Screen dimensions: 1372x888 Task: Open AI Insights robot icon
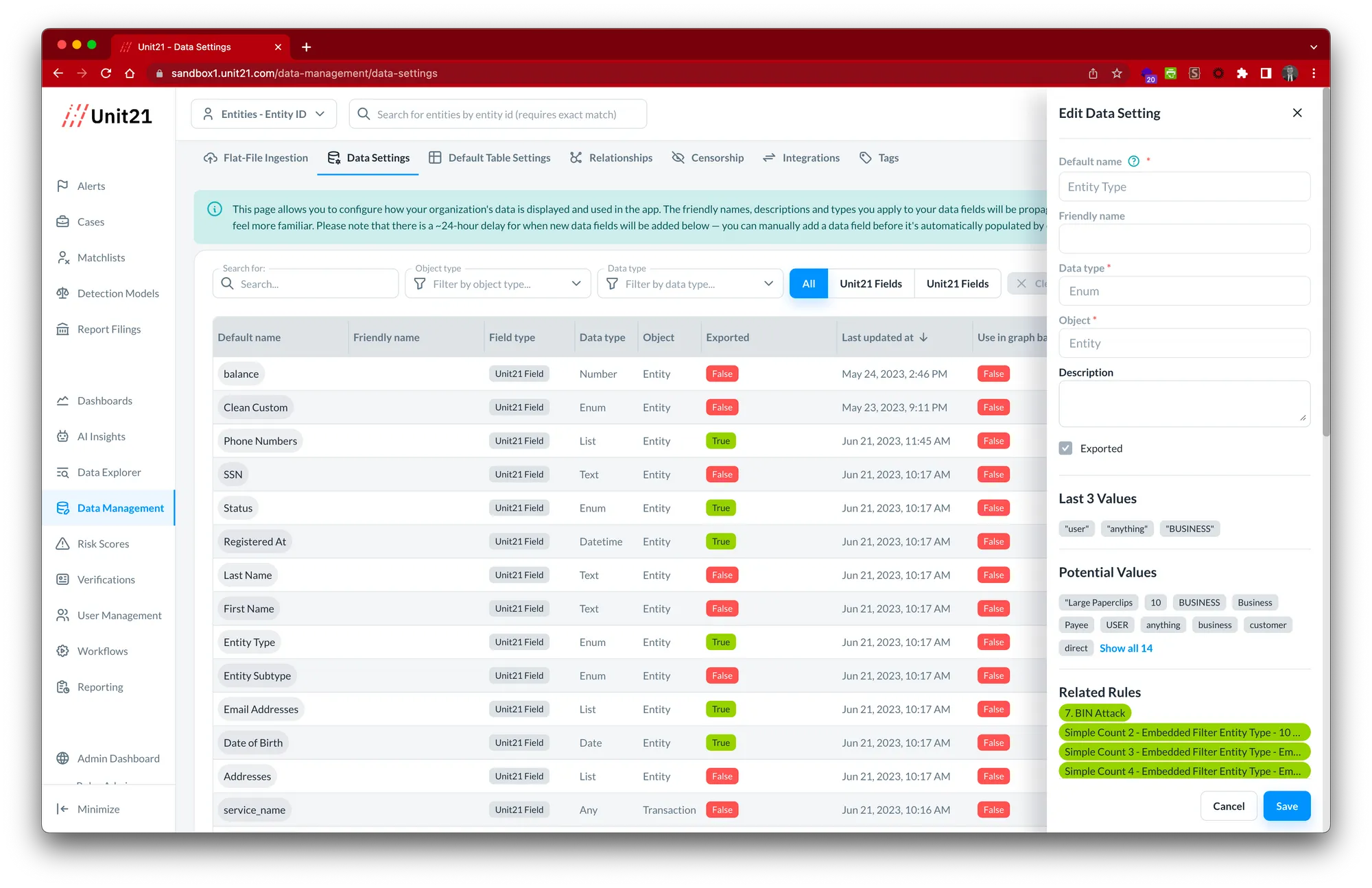[x=62, y=437]
